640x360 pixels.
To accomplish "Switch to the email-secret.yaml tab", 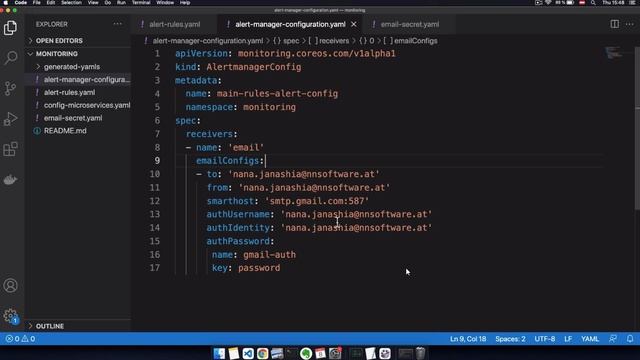I will 409,24.
